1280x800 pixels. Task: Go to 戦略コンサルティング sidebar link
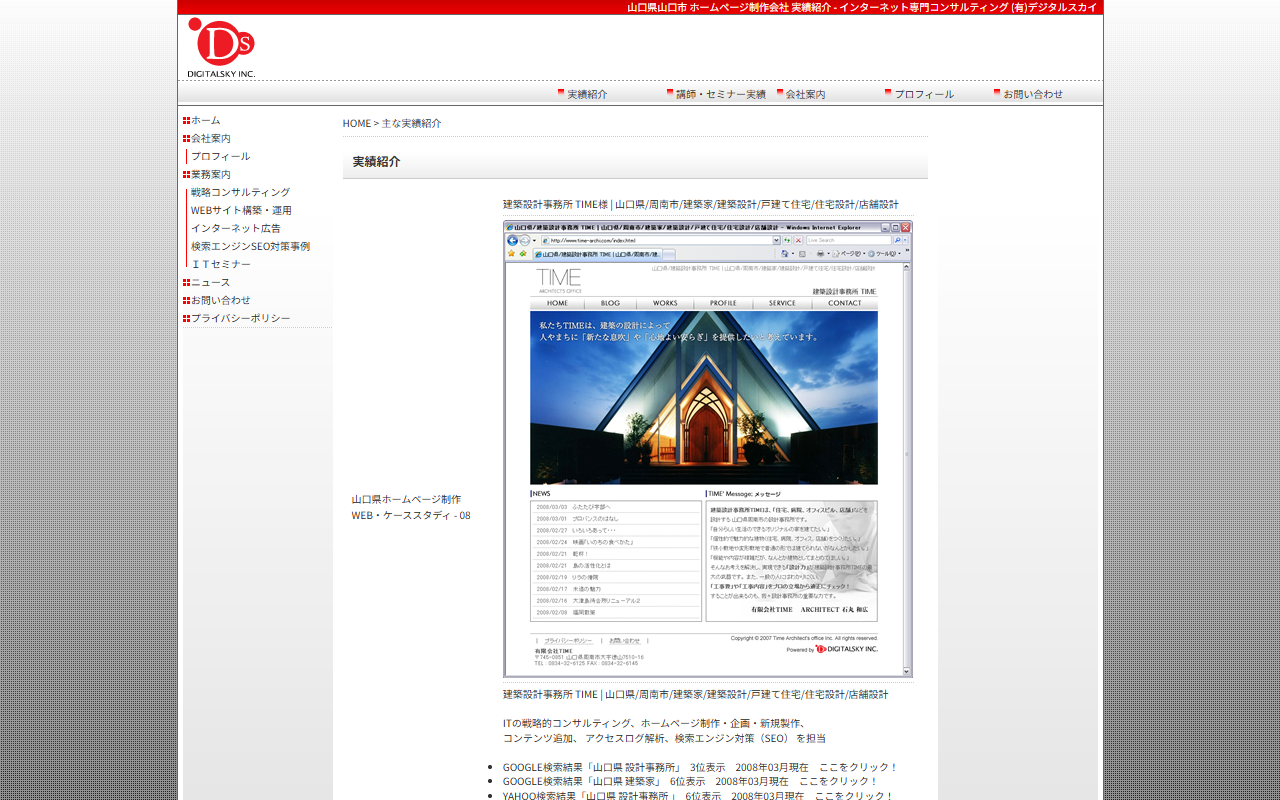pos(241,192)
